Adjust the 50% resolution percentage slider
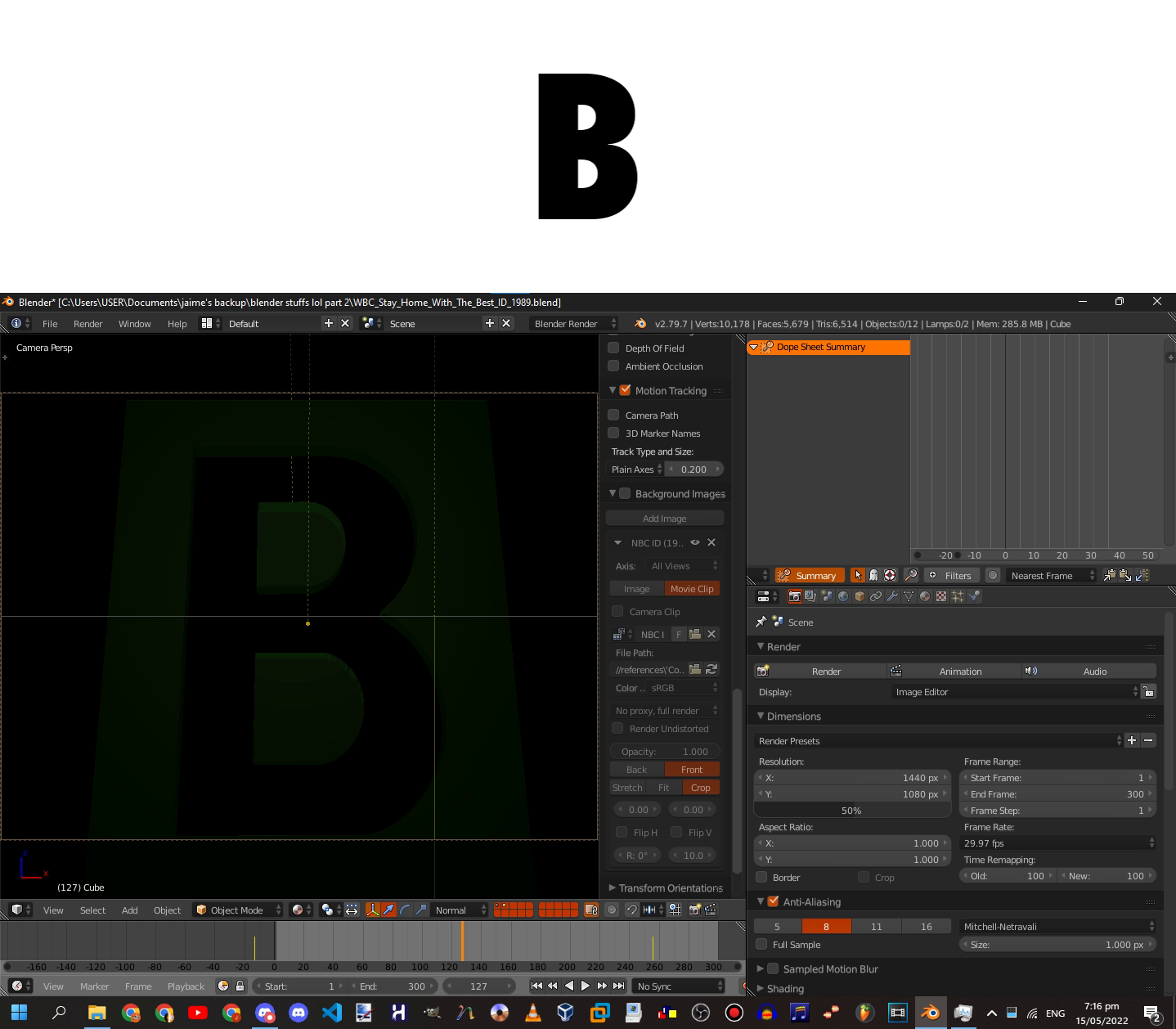The height and width of the screenshot is (1029, 1176). pyautogui.click(x=851, y=810)
